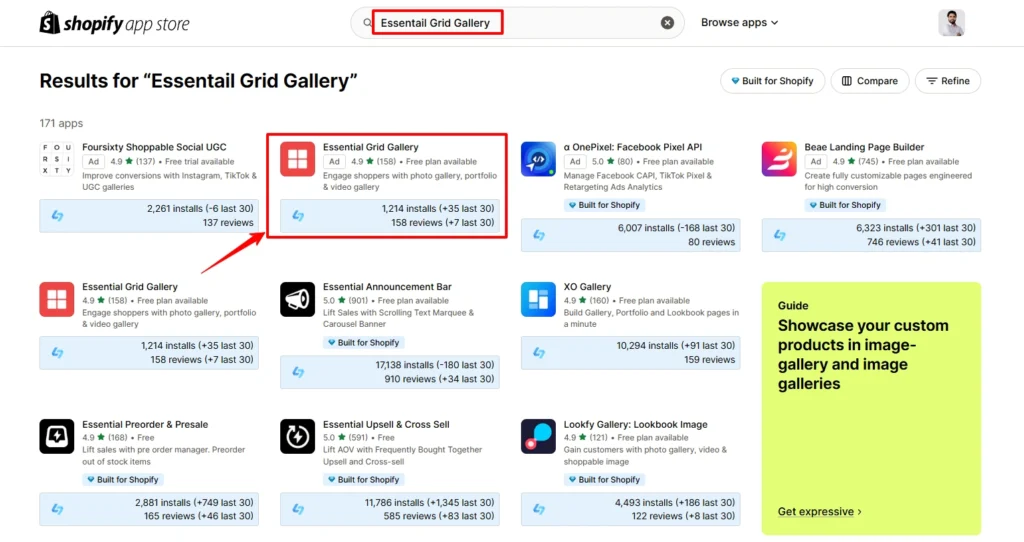Open Essential Upsell & Cross Sell listing
Screen dimensions: 1024x542
tap(386, 424)
